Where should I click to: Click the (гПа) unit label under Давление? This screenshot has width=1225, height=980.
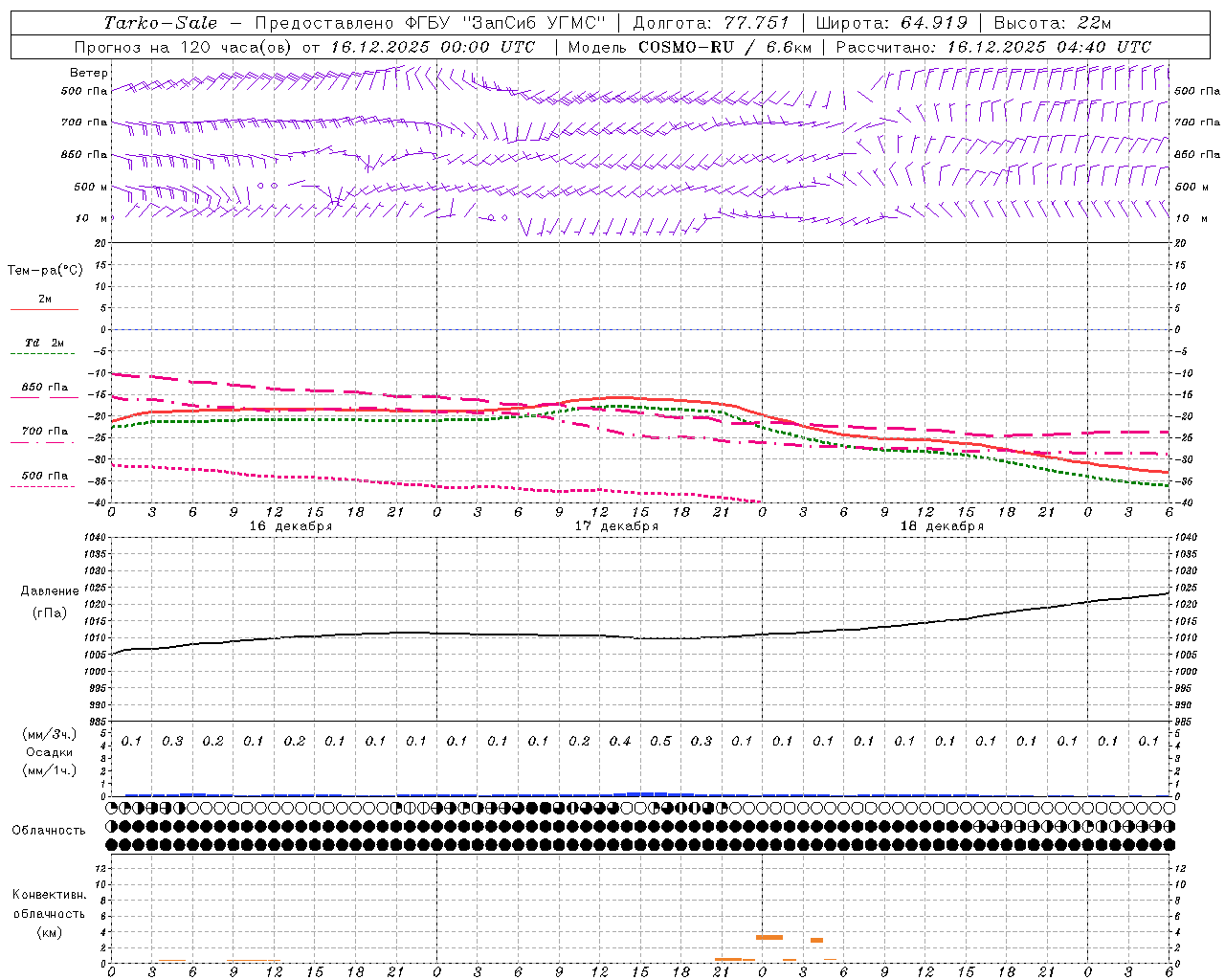tap(48, 612)
